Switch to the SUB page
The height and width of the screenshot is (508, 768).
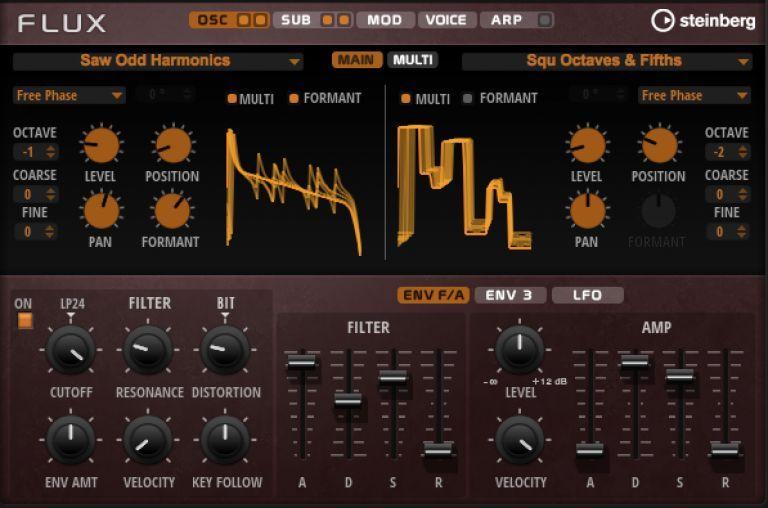pos(296,20)
